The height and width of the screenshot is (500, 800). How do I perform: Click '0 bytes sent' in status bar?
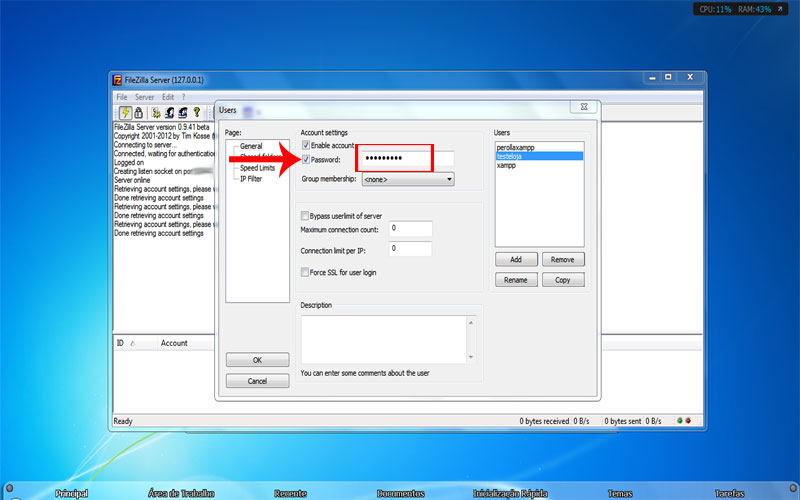coord(622,421)
